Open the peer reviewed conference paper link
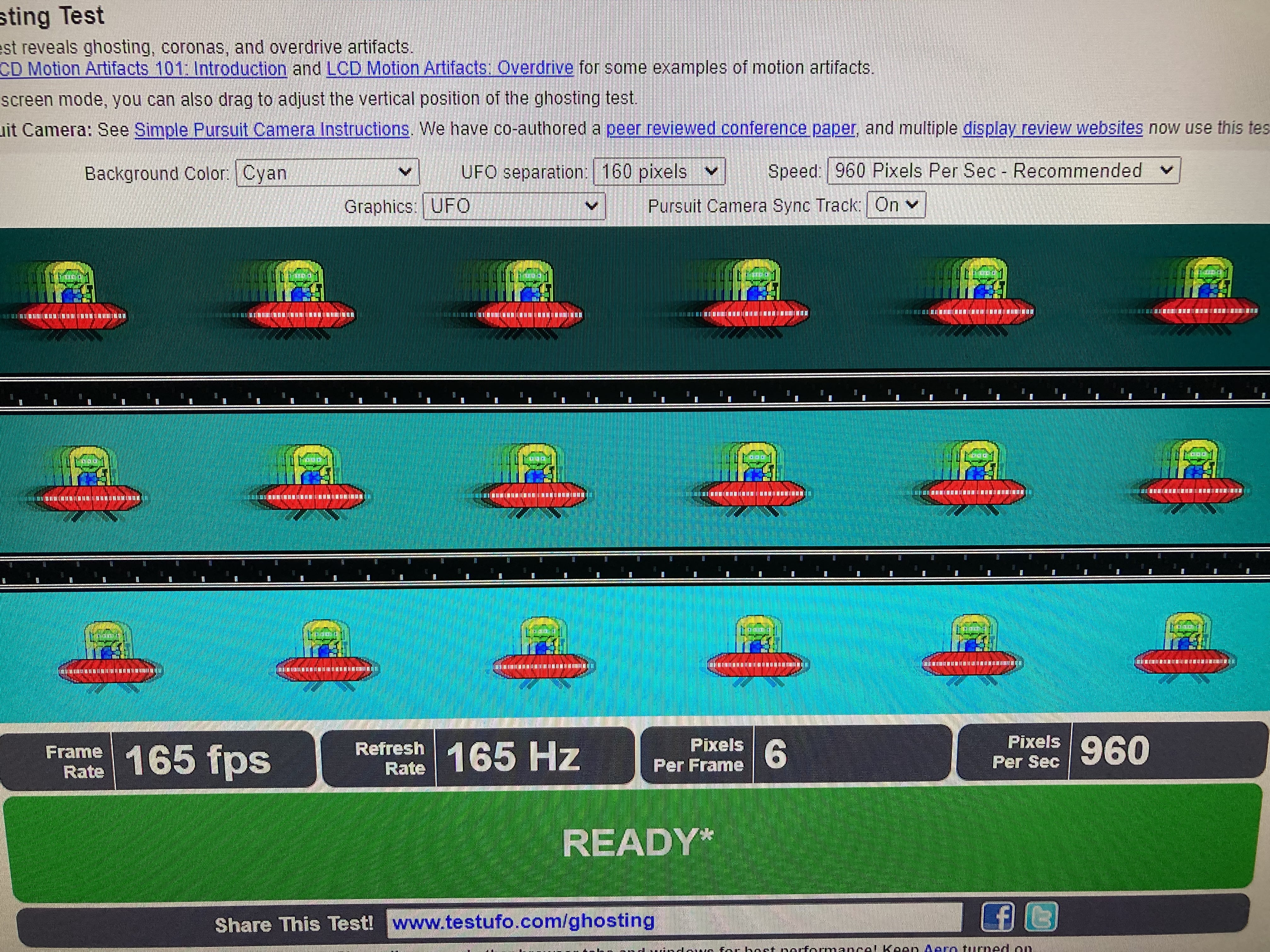Screen dimensions: 1270x952 (x=730, y=128)
